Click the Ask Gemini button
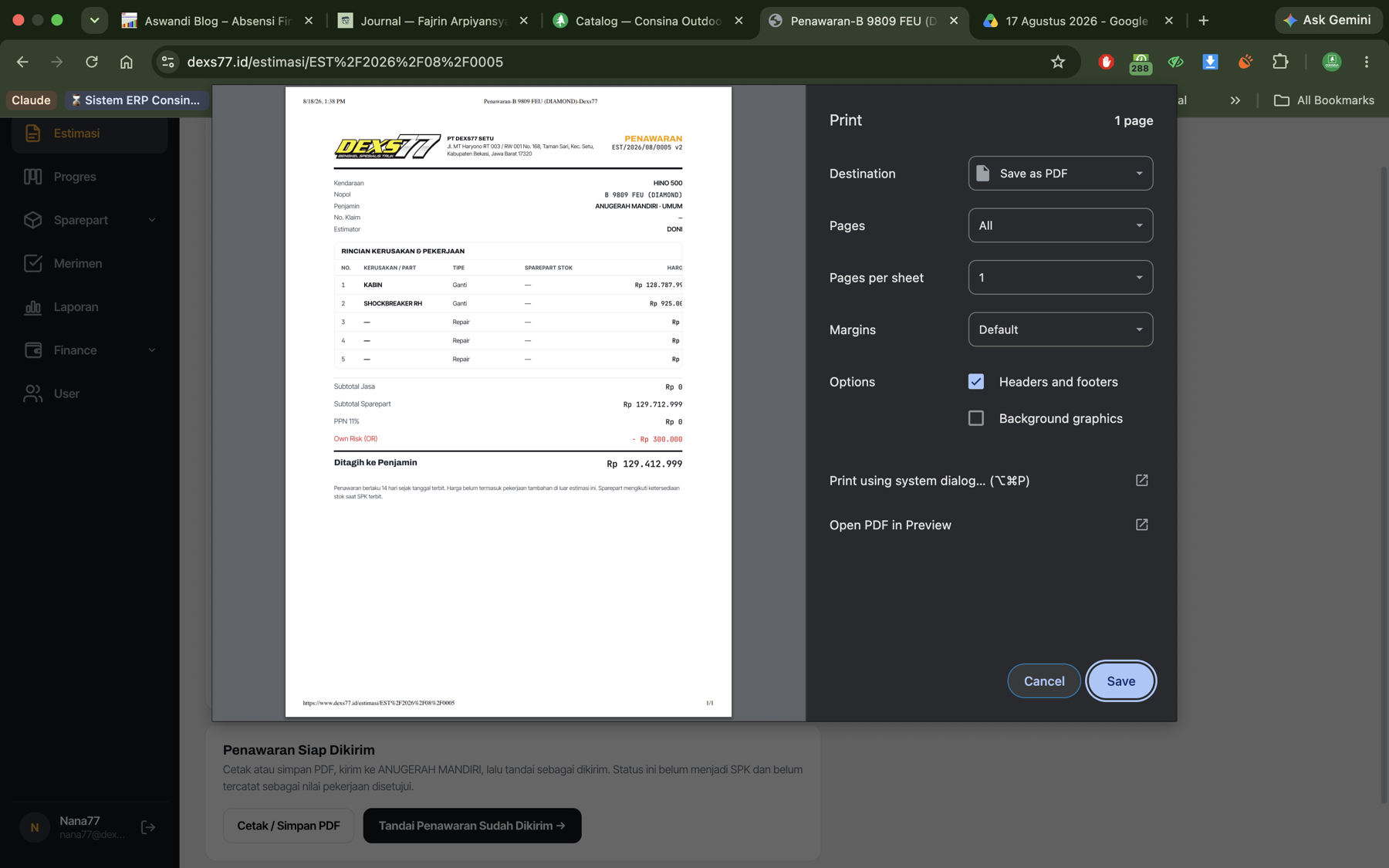This screenshot has height=868, width=1389. (x=1328, y=20)
